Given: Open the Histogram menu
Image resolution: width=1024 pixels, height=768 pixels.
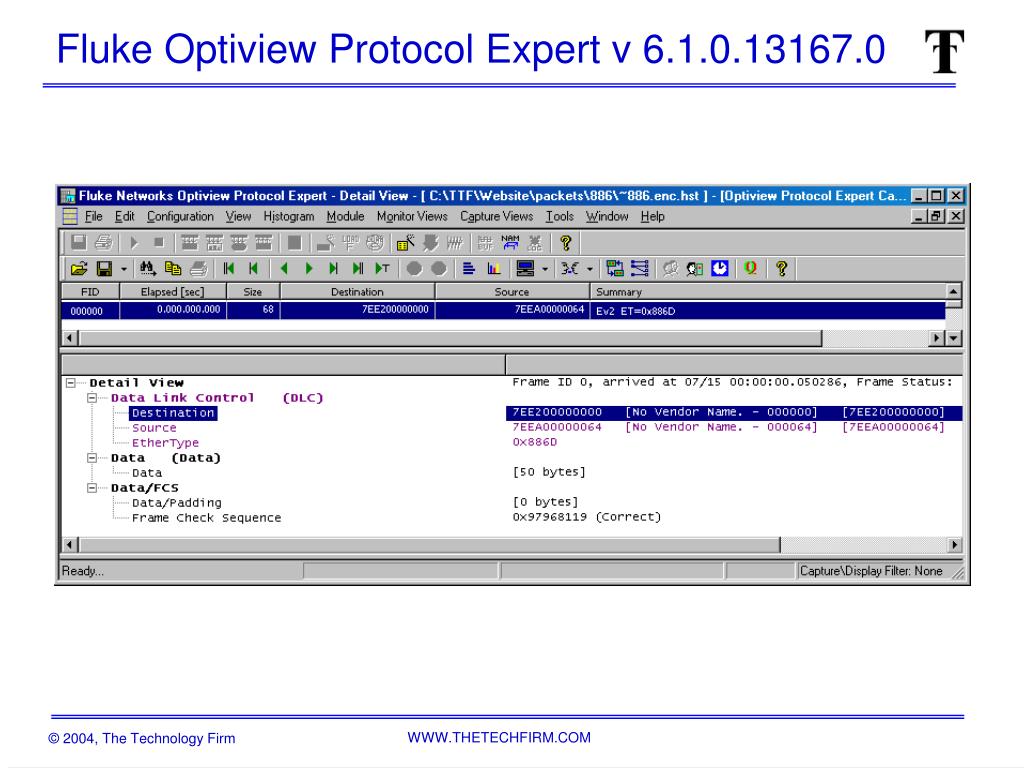Looking at the screenshot, I should tap(289, 217).
